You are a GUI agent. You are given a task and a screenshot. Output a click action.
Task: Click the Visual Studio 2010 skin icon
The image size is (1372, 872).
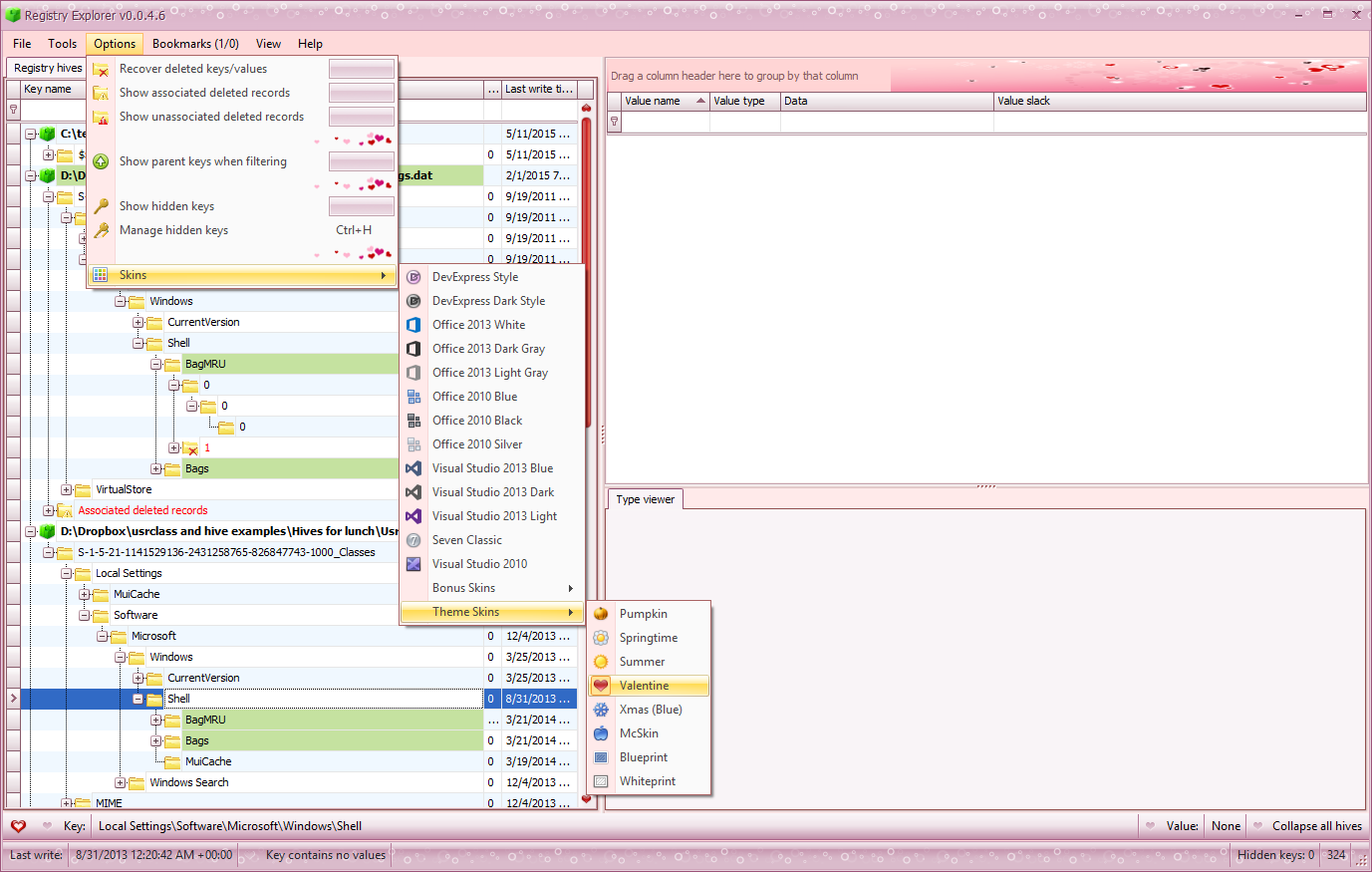(x=413, y=564)
